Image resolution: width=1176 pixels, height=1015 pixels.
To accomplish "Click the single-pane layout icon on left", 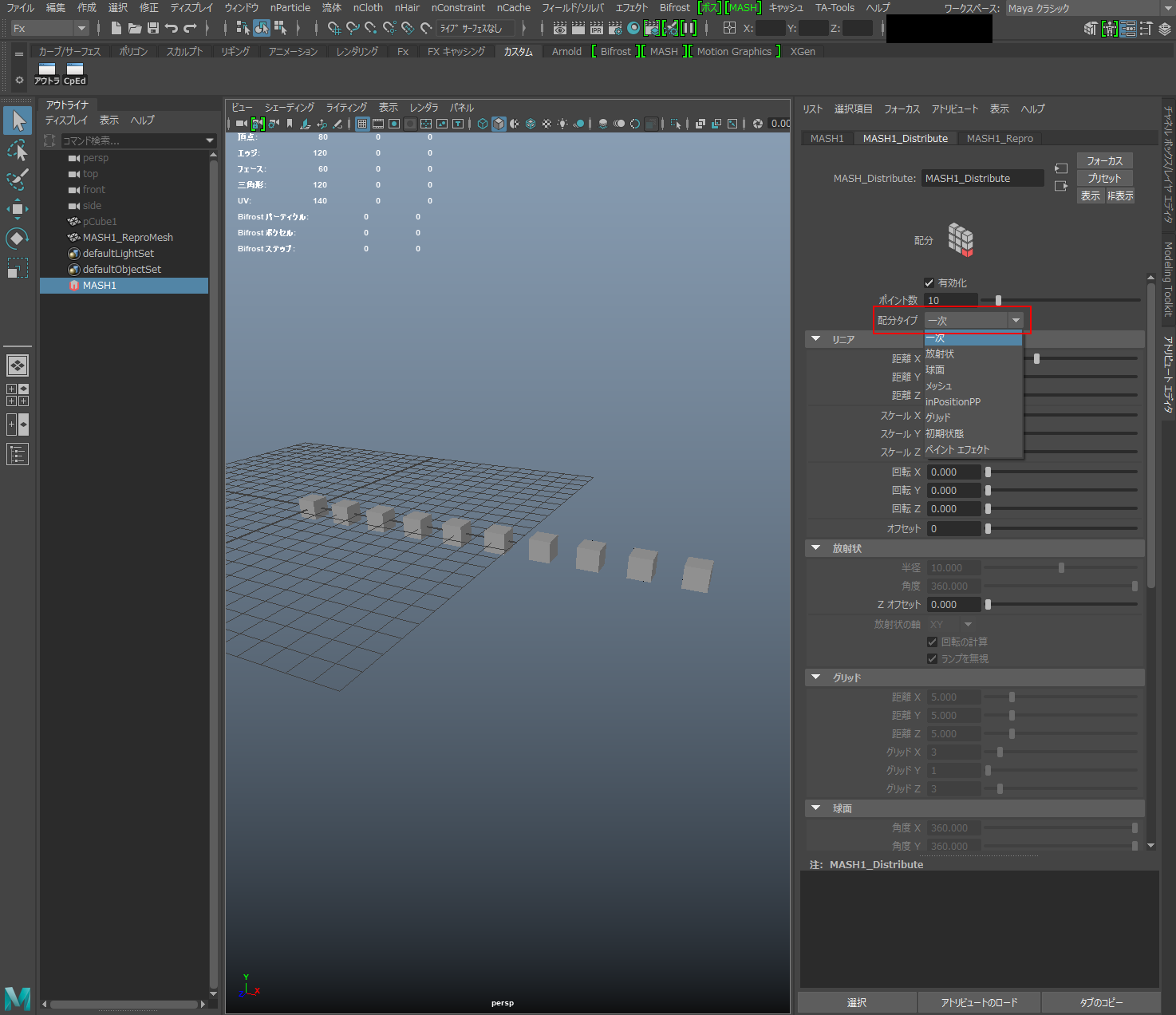I will (18, 365).
